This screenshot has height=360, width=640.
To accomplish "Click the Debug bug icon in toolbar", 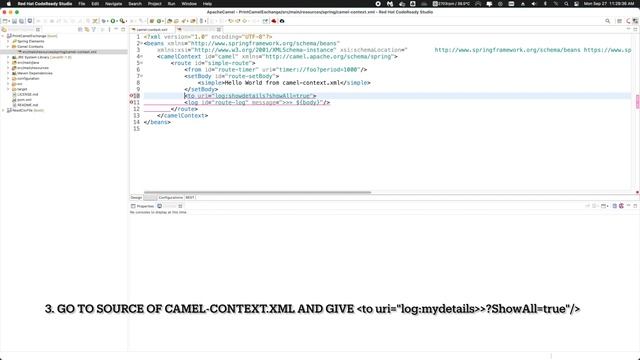I will (104, 21).
